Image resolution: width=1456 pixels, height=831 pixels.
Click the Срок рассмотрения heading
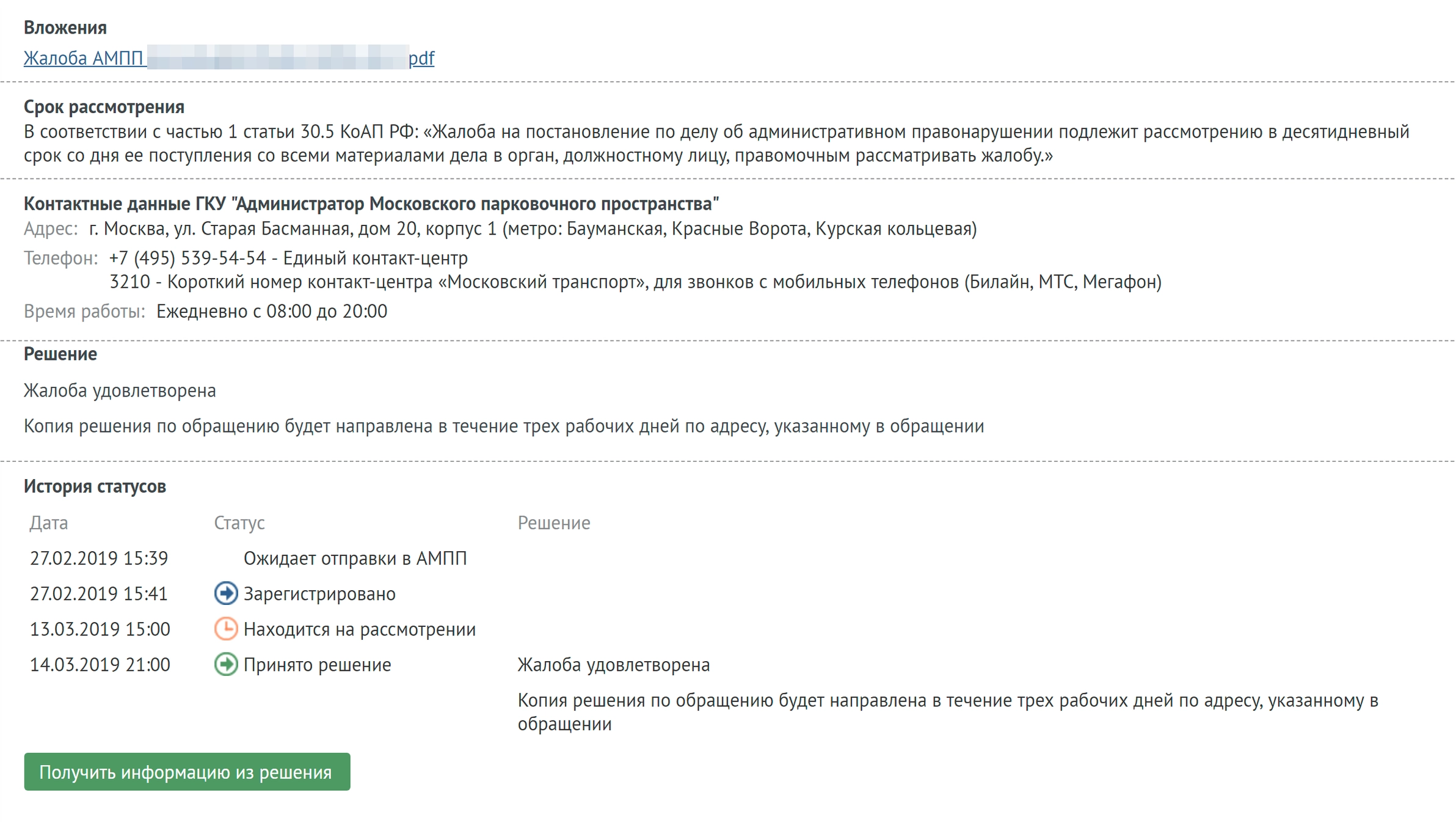tap(104, 107)
